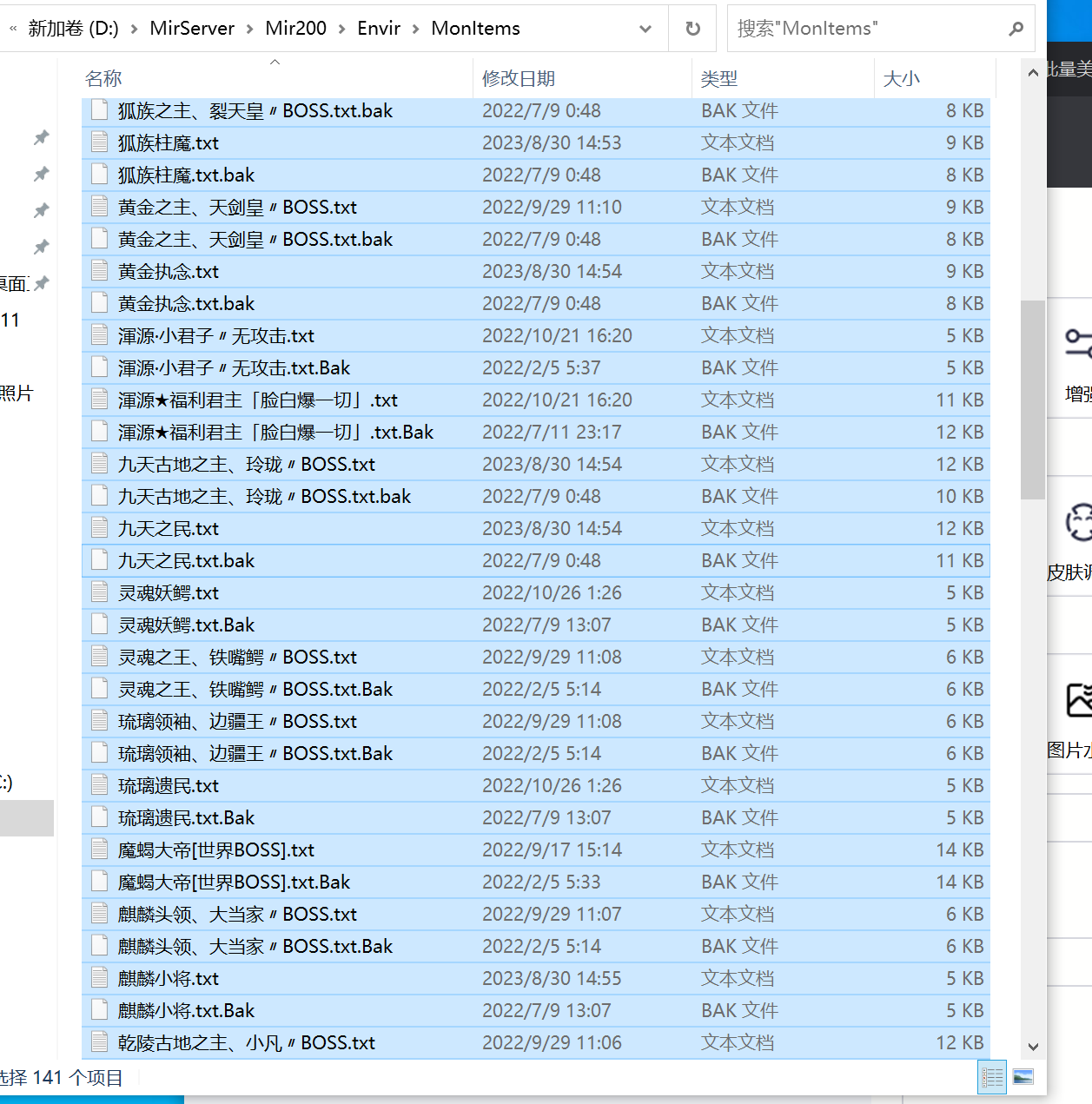Viewport: 1092px width, 1104px height.
Task: Show hidden breadcrumb path via double-chevron
Action: [13, 29]
